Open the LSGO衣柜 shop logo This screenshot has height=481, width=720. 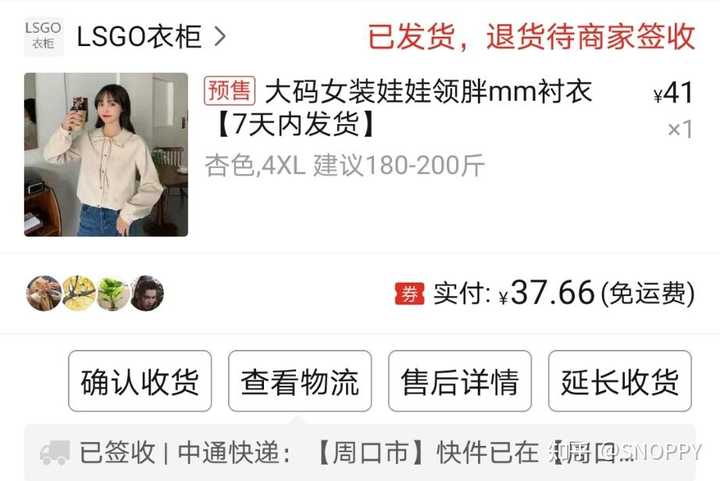coord(44,37)
